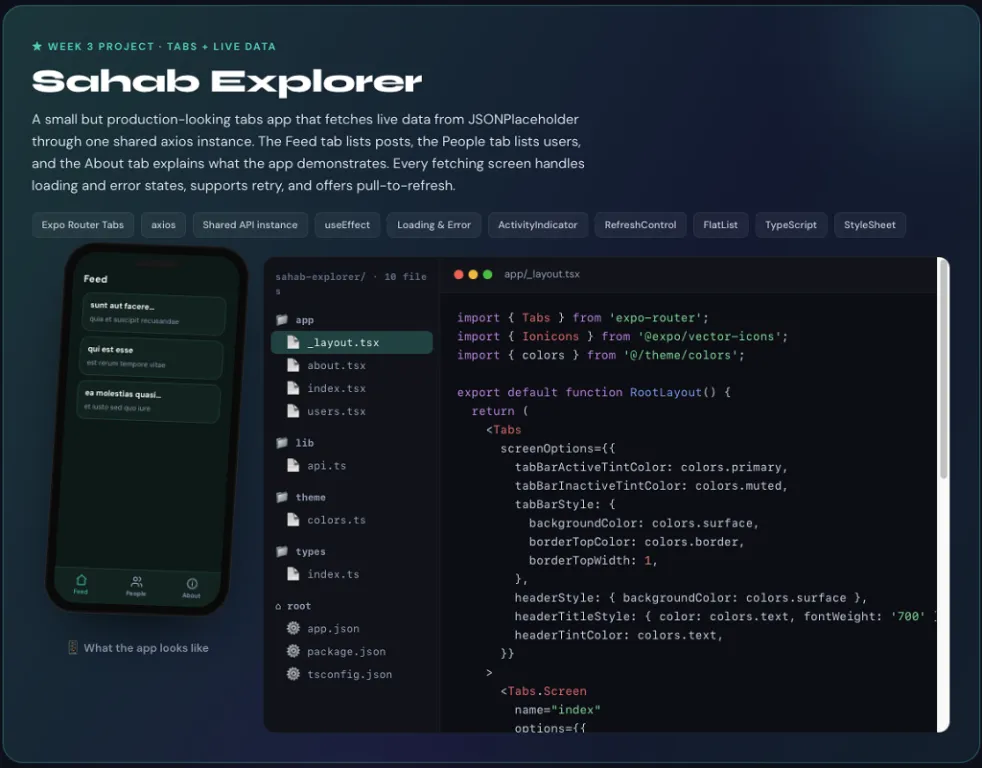Screen dimensions: 982x768
Task: Click the ActivityIndicator tag chip
Action: [537, 225]
